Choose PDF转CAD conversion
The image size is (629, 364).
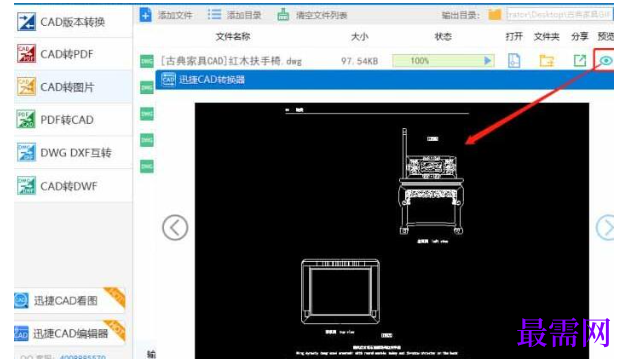coord(73,120)
